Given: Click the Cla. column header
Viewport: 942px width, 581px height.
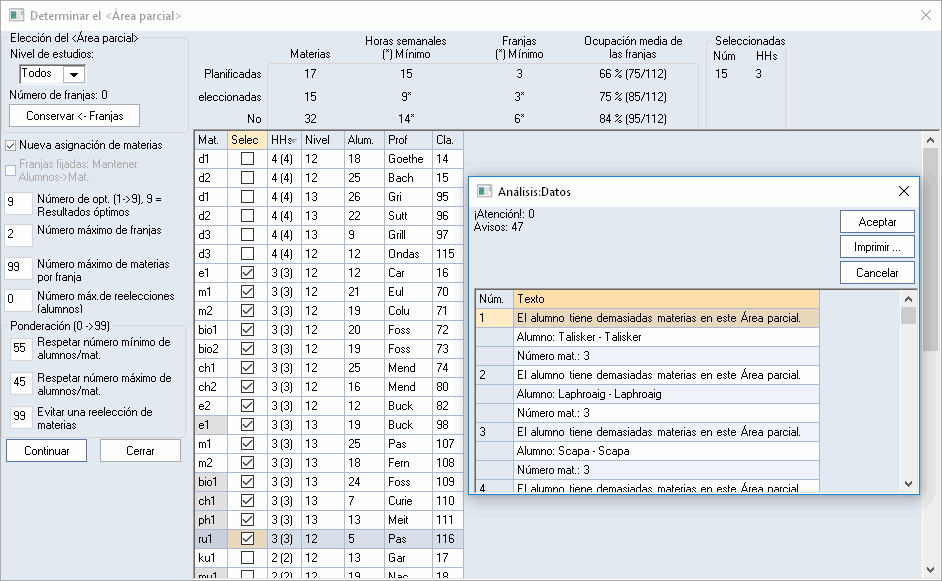Looking at the screenshot, I should (448, 140).
